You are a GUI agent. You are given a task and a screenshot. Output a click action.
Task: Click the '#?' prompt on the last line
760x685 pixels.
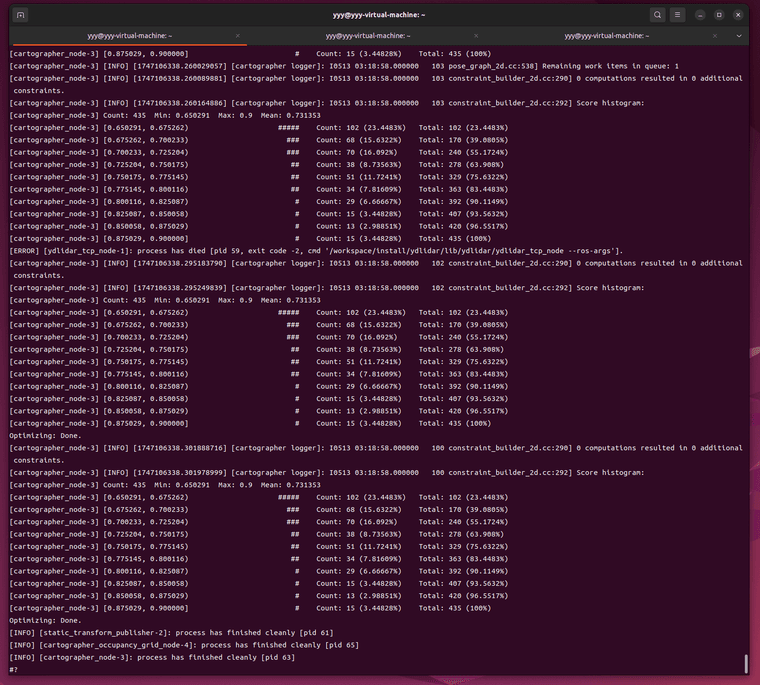tap(14, 669)
